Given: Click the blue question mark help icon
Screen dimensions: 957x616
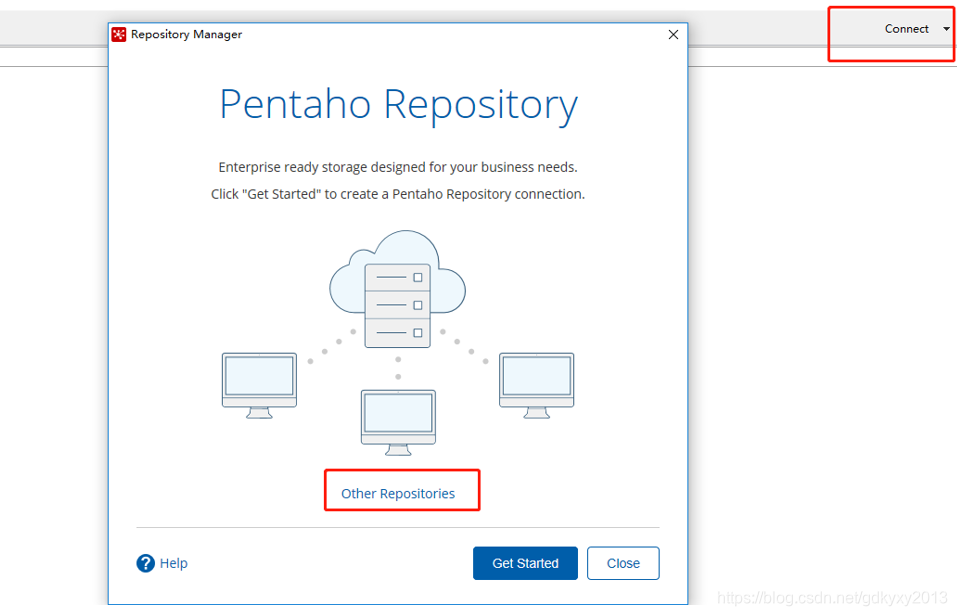Looking at the screenshot, I should pos(145,563).
